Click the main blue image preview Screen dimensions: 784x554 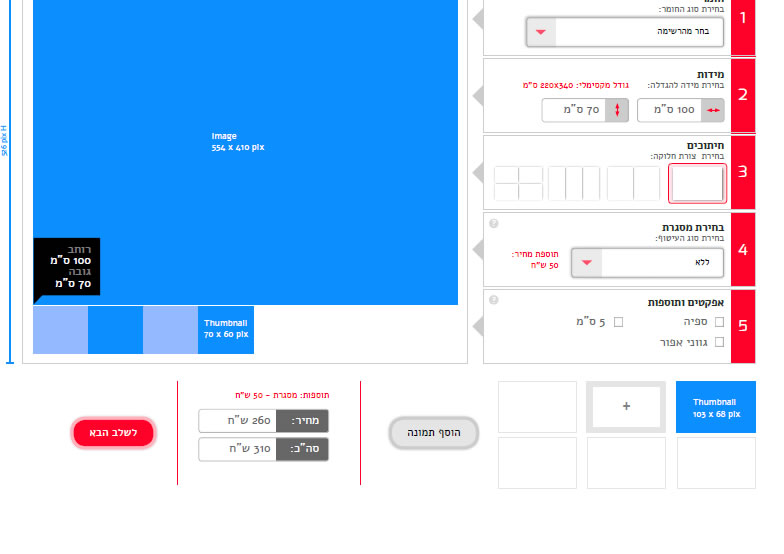pos(246,150)
